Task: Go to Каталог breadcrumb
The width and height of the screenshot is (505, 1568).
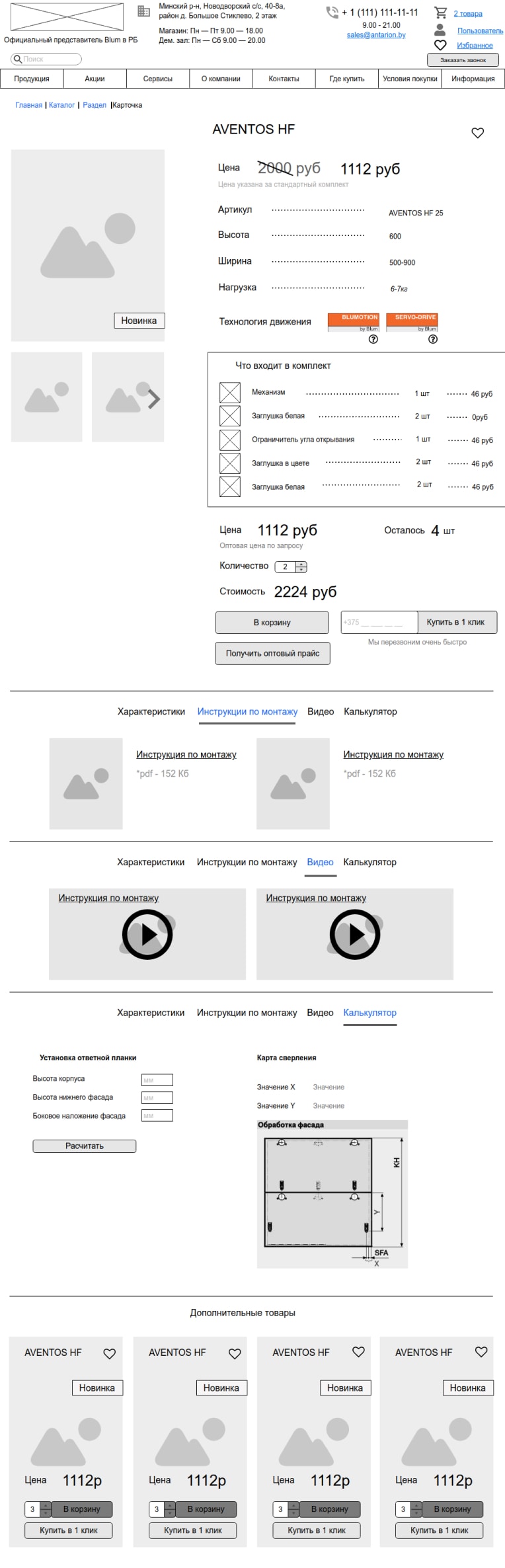Action: coord(61,105)
